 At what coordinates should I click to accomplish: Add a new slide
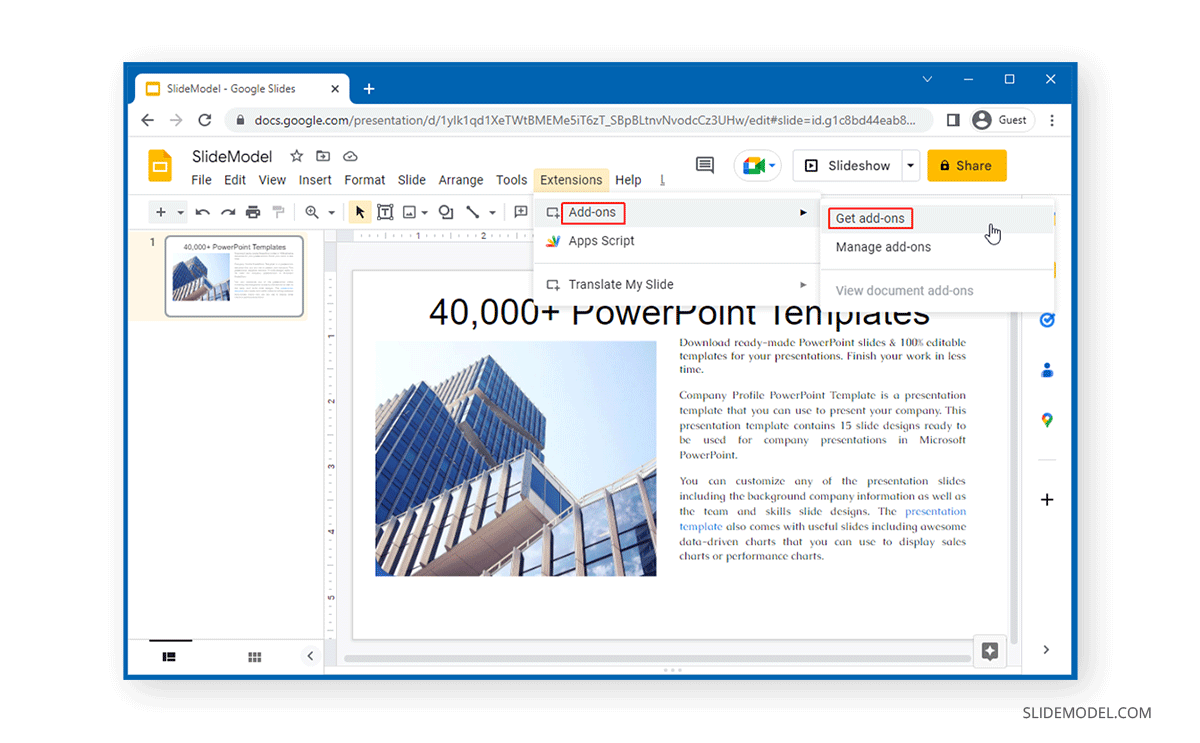click(161, 212)
